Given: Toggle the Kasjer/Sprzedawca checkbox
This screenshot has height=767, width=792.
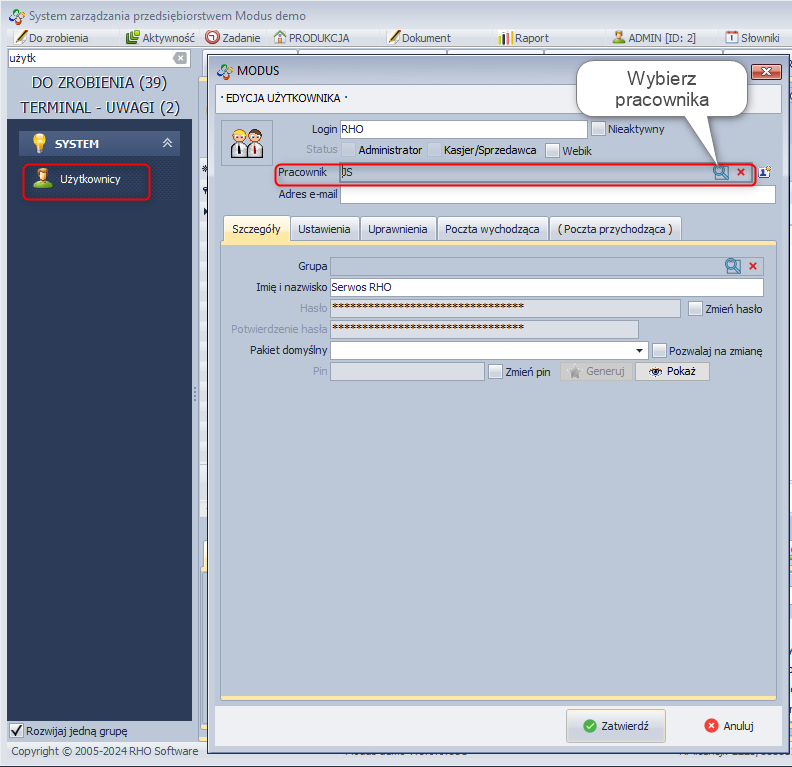Looking at the screenshot, I should point(434,150).
